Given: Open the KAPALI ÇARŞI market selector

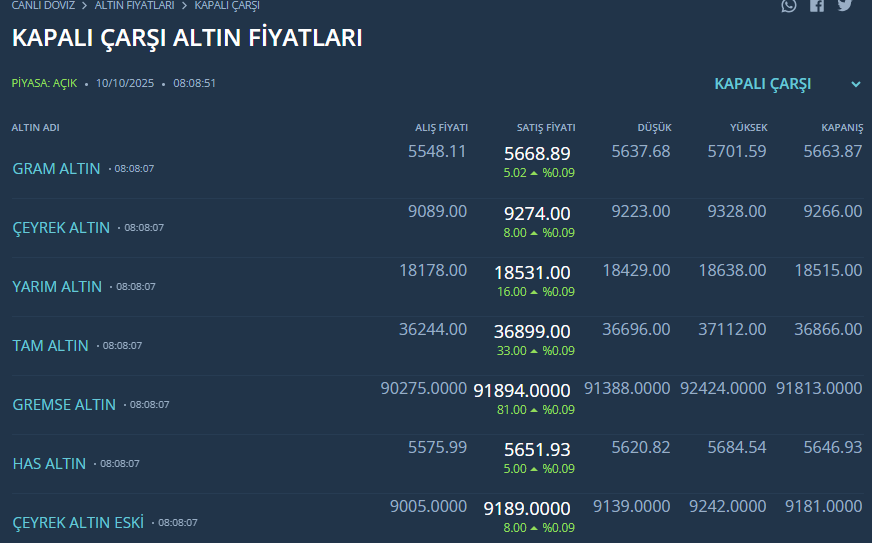Looking at the screenshot, I should point(763,84).
